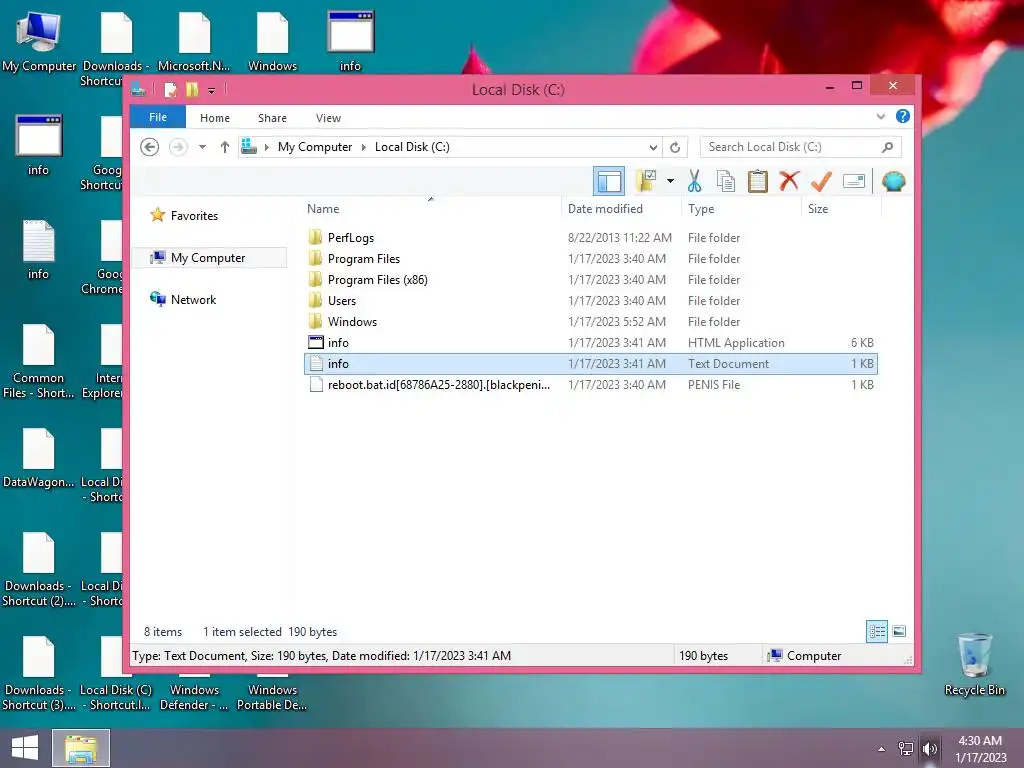The width and height of the screenshot is (1024, 768).
Task: Select the Users folder
Action: coord(590,300)
